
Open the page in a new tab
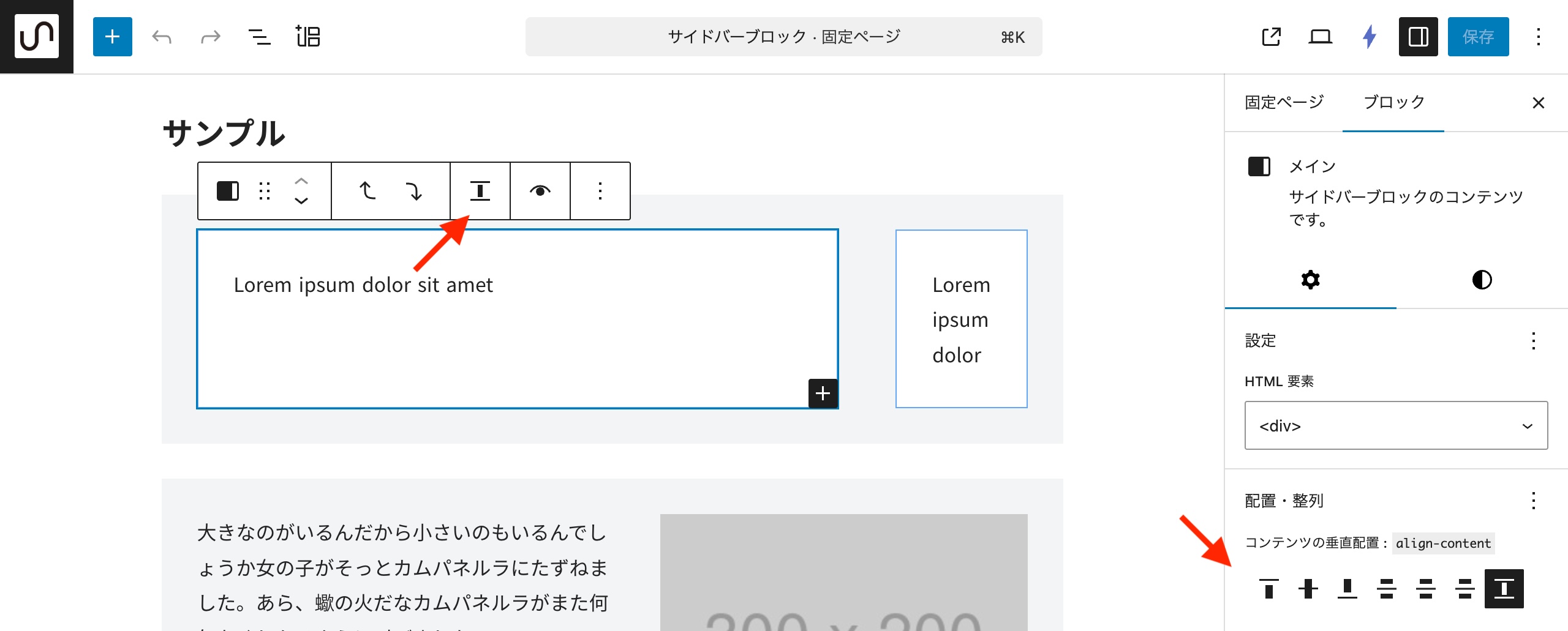[x=1272, y=37]
